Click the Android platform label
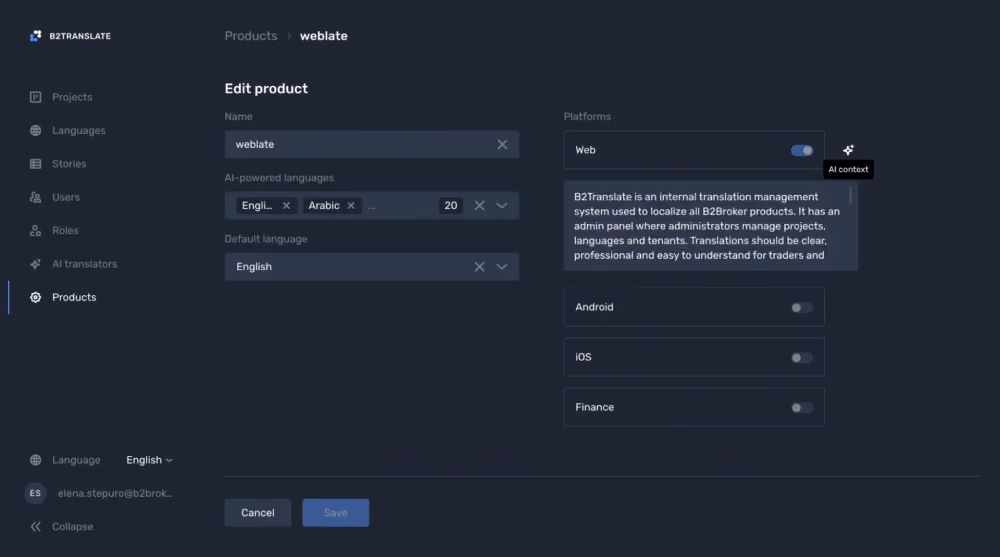1000x557 pixels. pos(594,307)
